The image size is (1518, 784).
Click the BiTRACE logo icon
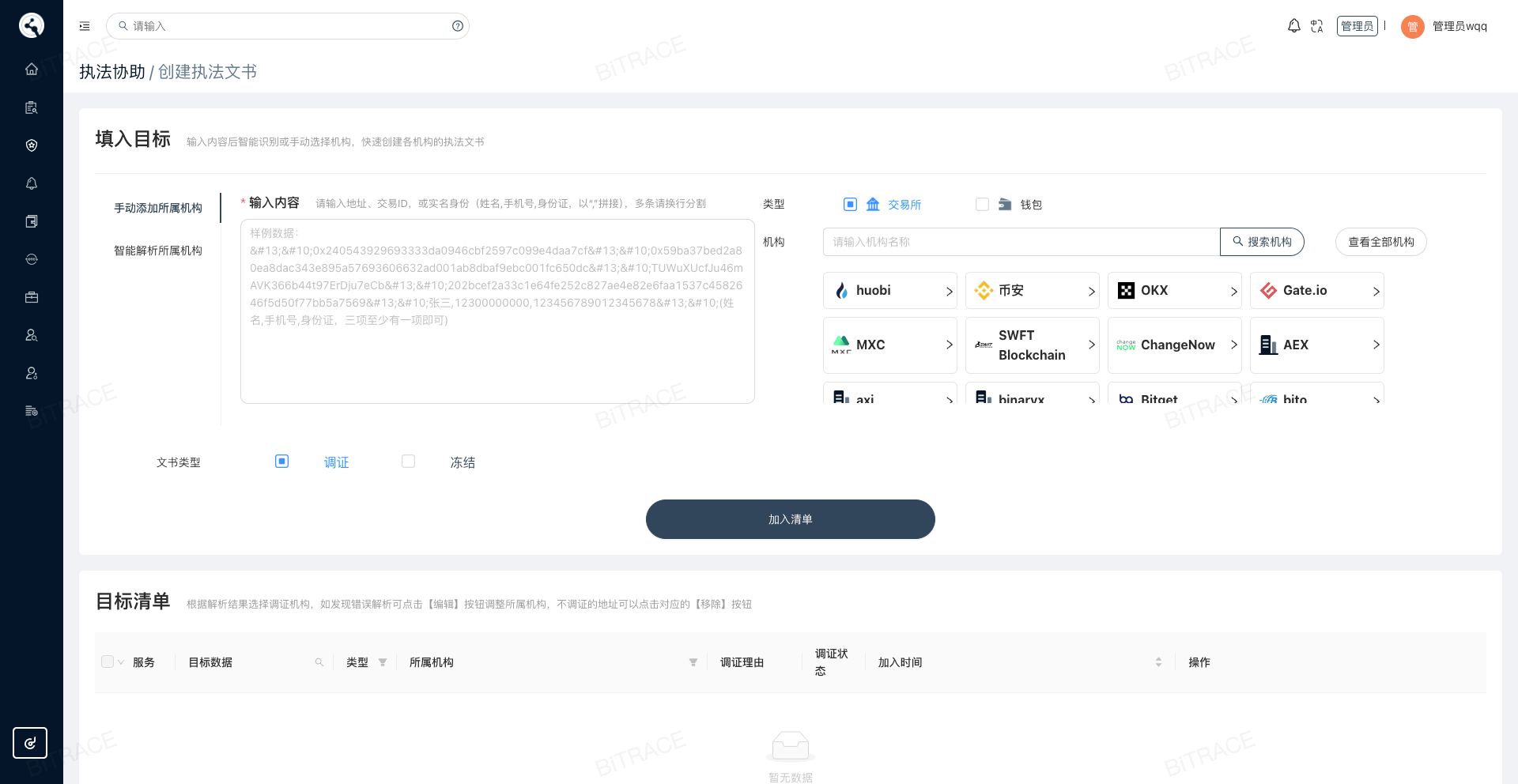pyautogui.click(x=32, y=25)
